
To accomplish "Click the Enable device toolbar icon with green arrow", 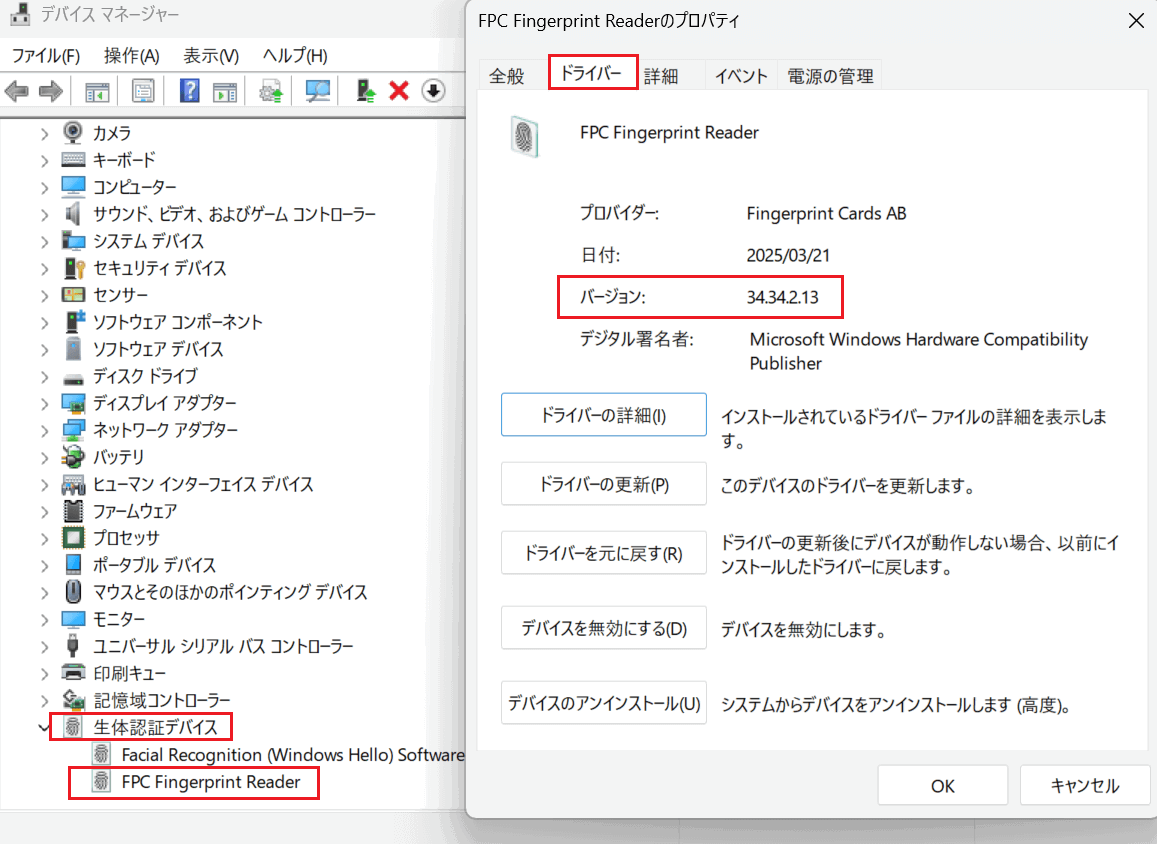I will coord(365,91).
